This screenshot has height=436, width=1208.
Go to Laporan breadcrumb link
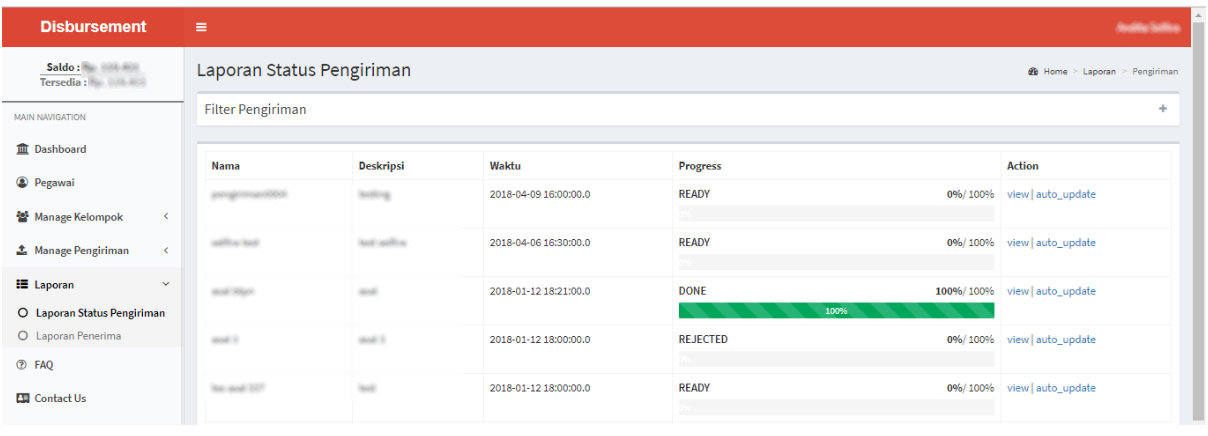click(x=1099, y=72)
